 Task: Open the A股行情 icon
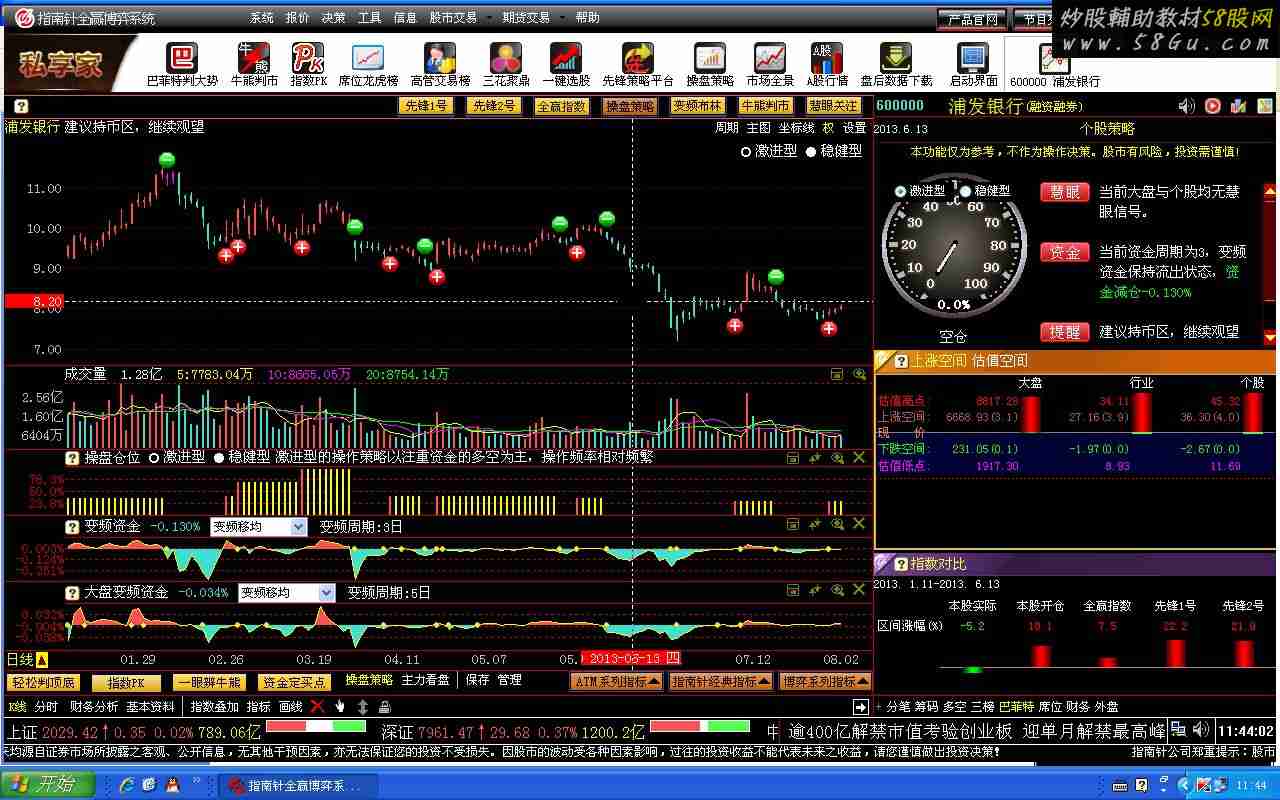tap(827, 64)
